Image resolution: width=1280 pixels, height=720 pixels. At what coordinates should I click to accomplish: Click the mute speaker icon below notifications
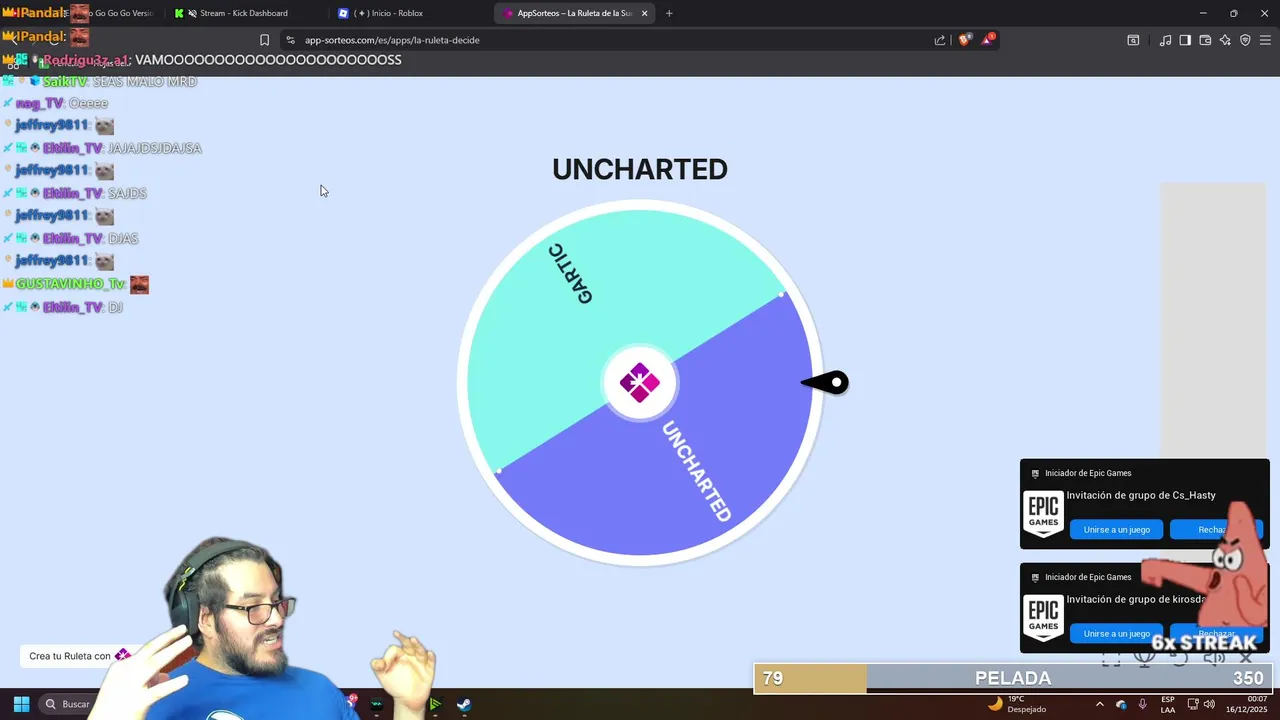1213,658
